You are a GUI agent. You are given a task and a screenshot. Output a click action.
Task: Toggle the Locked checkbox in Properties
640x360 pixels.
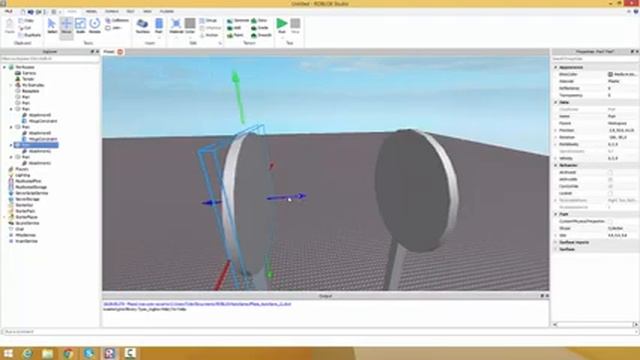pos(610,193)
